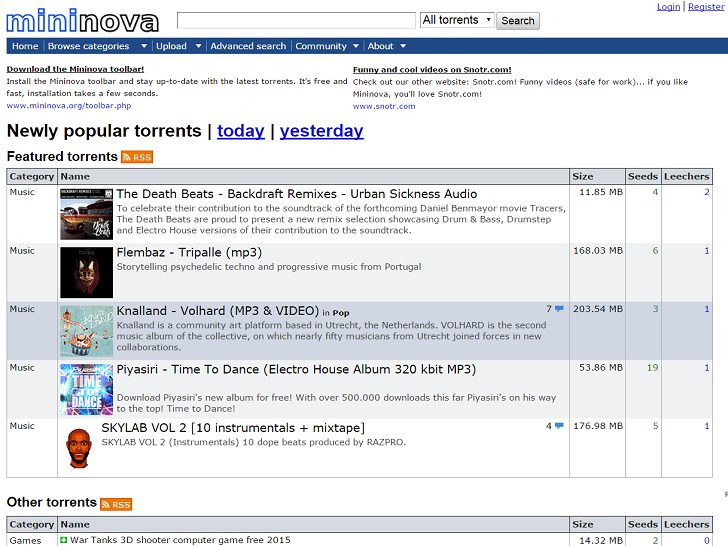728x546 pixels.
Task: Open comments icon on Knalland torrent row
Action: pyautogui.click(x=559, y=309)
